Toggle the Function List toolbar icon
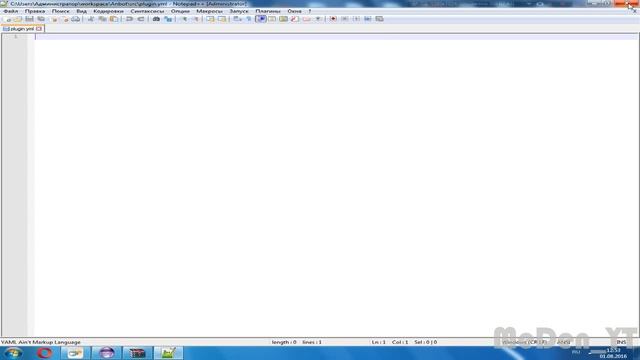The image size is (640, 360). (294, 19)
